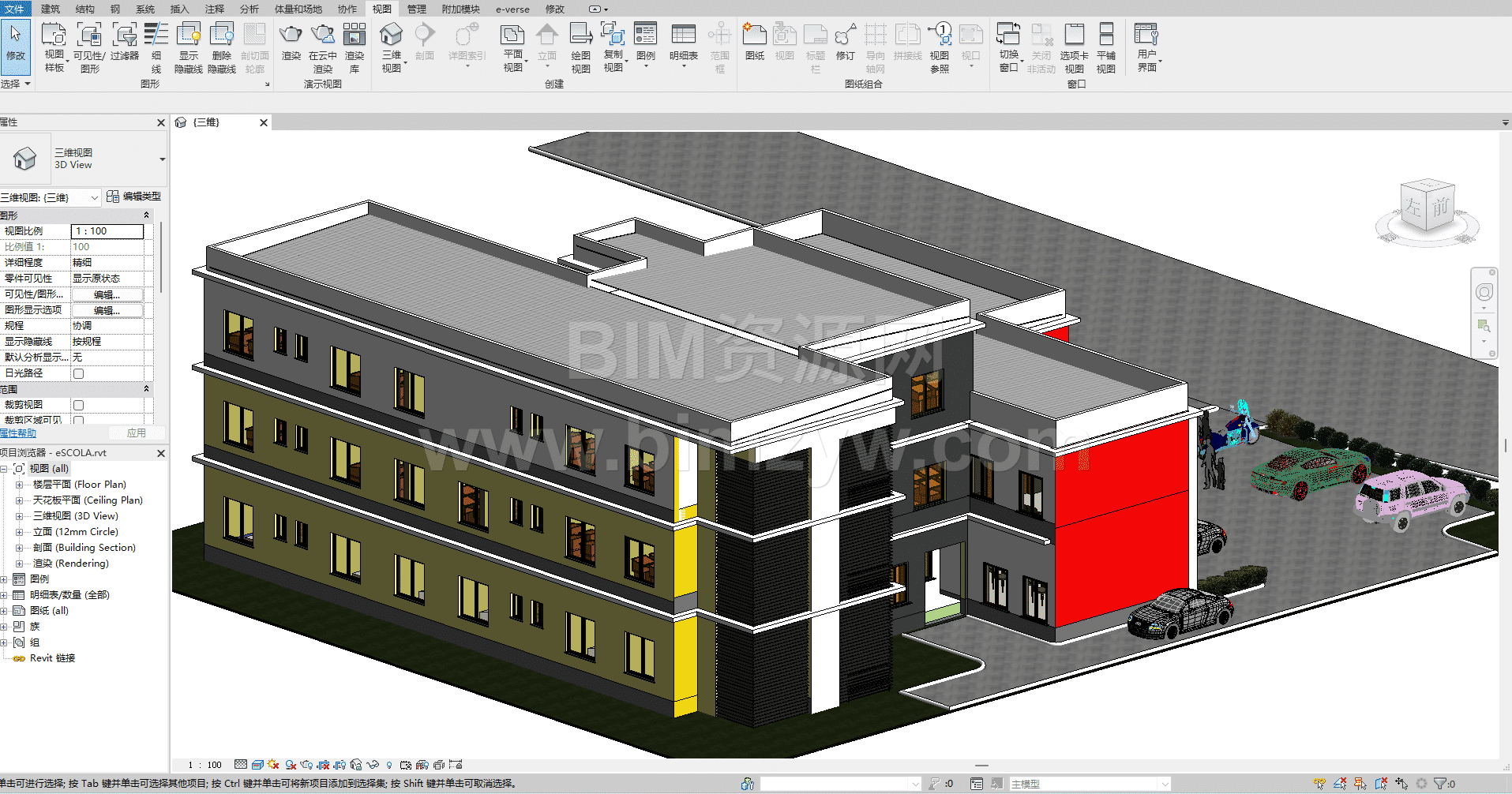
Task: Toggle the 日光路径 checkbox
Action: (x=78, y=373)
